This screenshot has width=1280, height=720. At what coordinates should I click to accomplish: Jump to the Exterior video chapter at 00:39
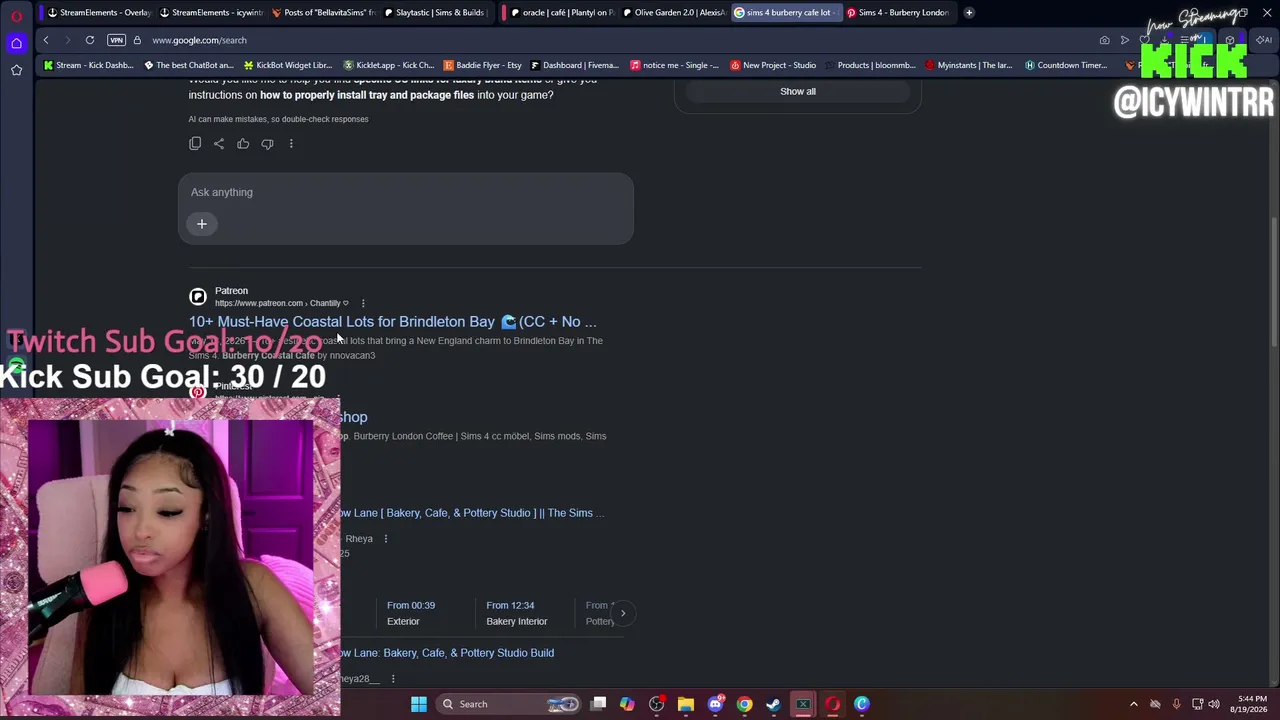(411, 613)
